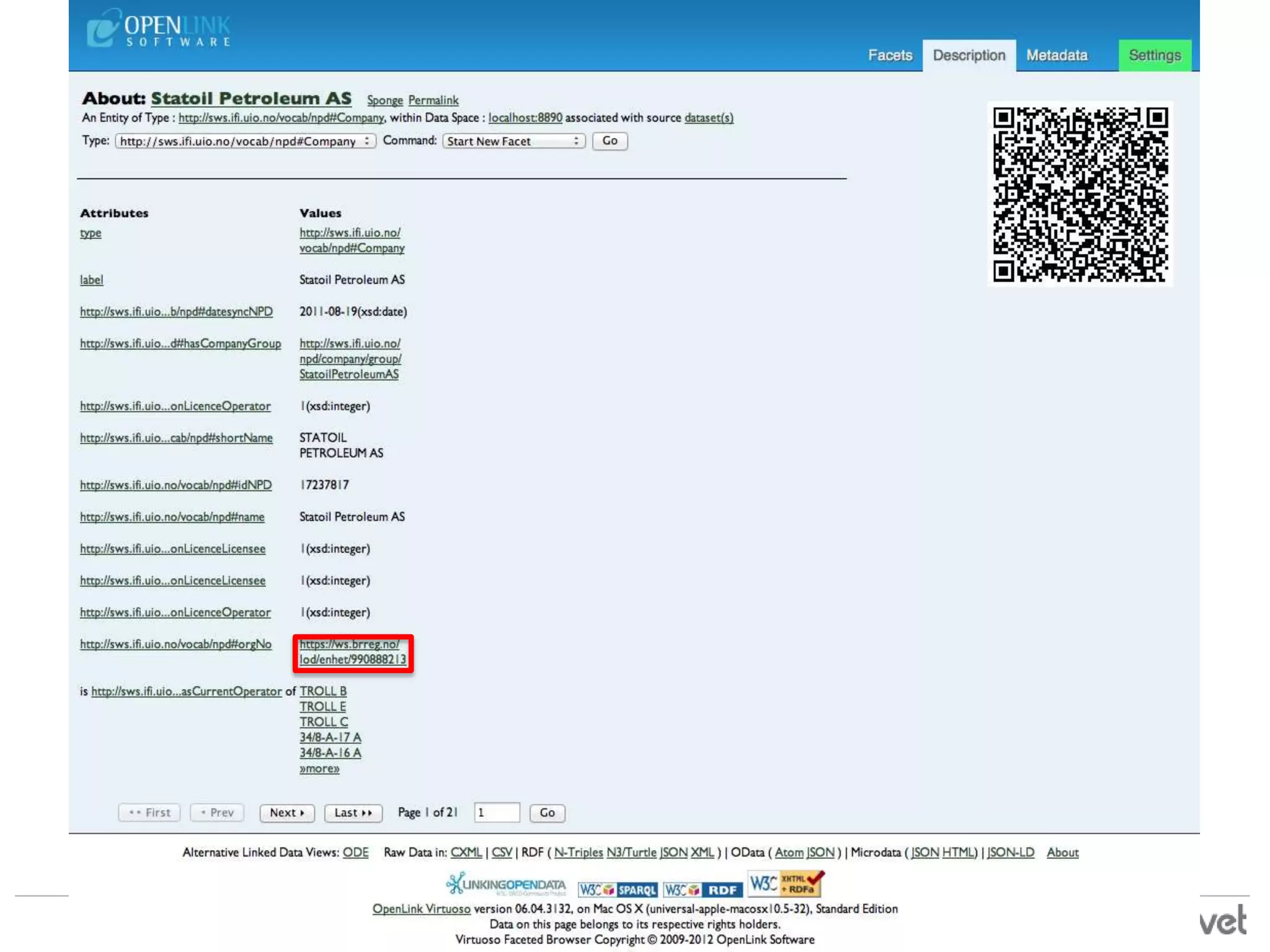The height and width of the screenshot is (952, 1270).
Task: Click the QR code image
Action: pos(1080,194)
